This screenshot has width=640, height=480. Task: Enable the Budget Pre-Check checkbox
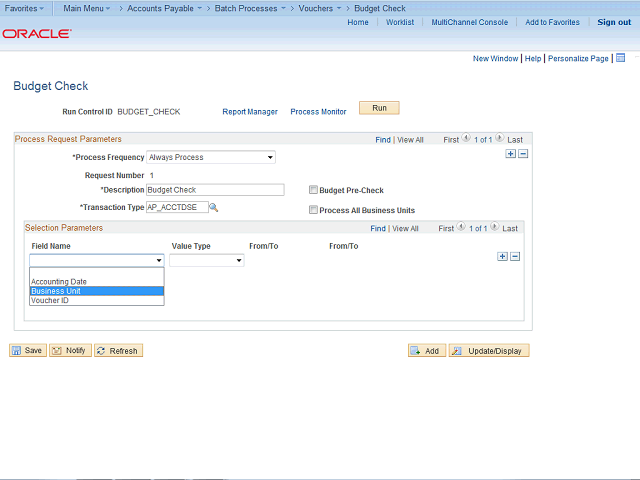click(x=313, y=190)
